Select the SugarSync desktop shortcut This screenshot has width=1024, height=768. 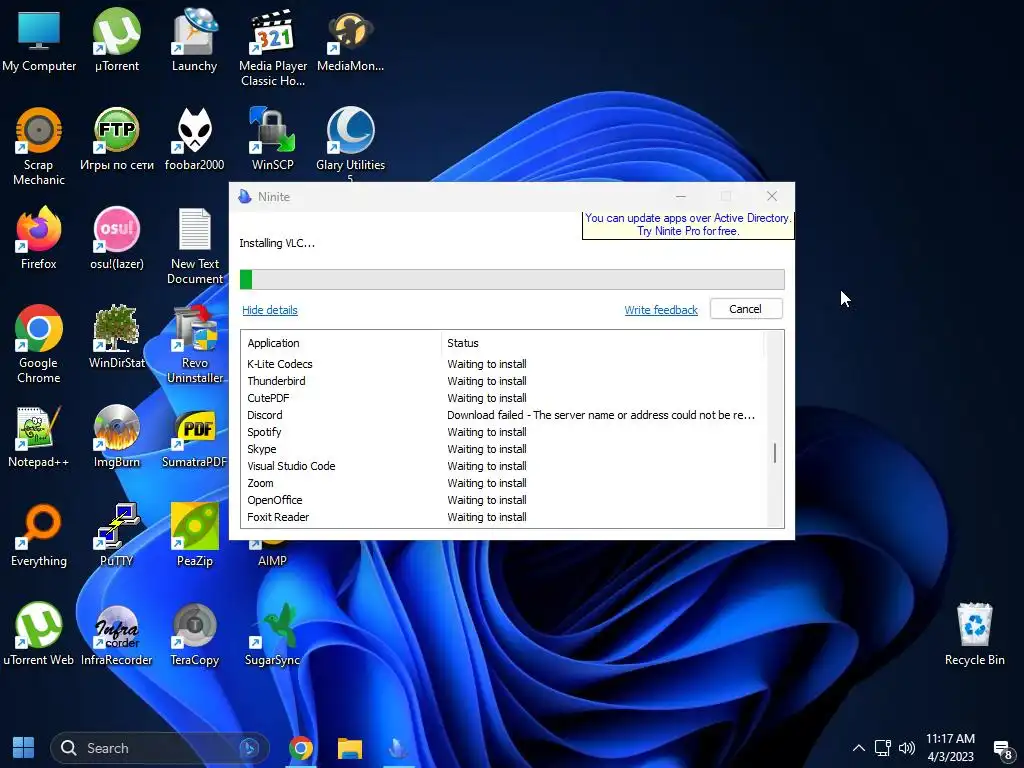click(272, 635)
